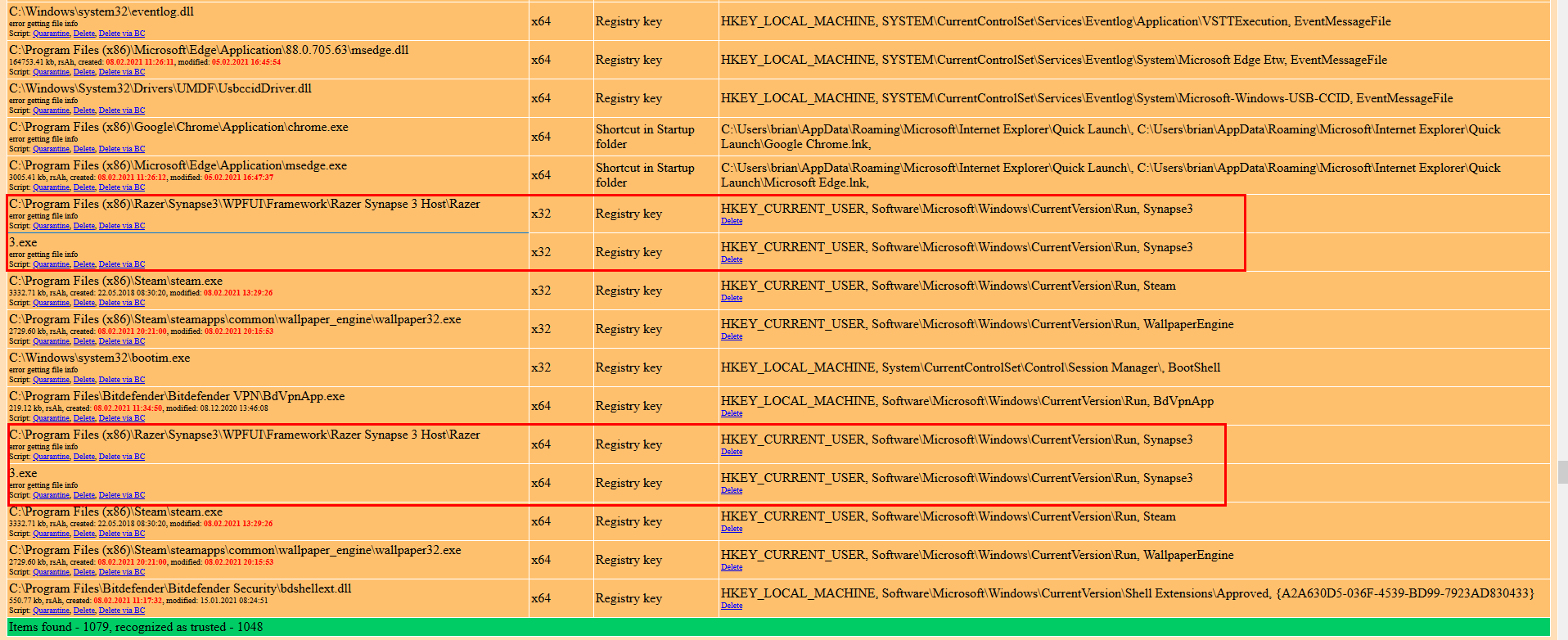Click Delete via BC under chrome.exe
1568x640 pixels.
click(x=122, y=149)
